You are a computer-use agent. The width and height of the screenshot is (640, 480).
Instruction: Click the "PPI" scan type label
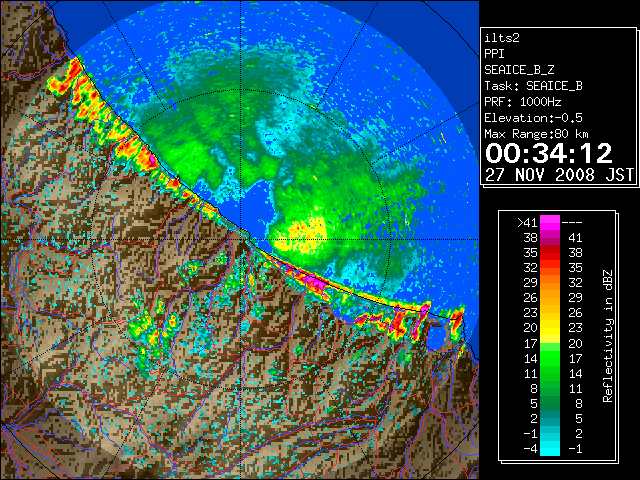(x=494, y=54)
